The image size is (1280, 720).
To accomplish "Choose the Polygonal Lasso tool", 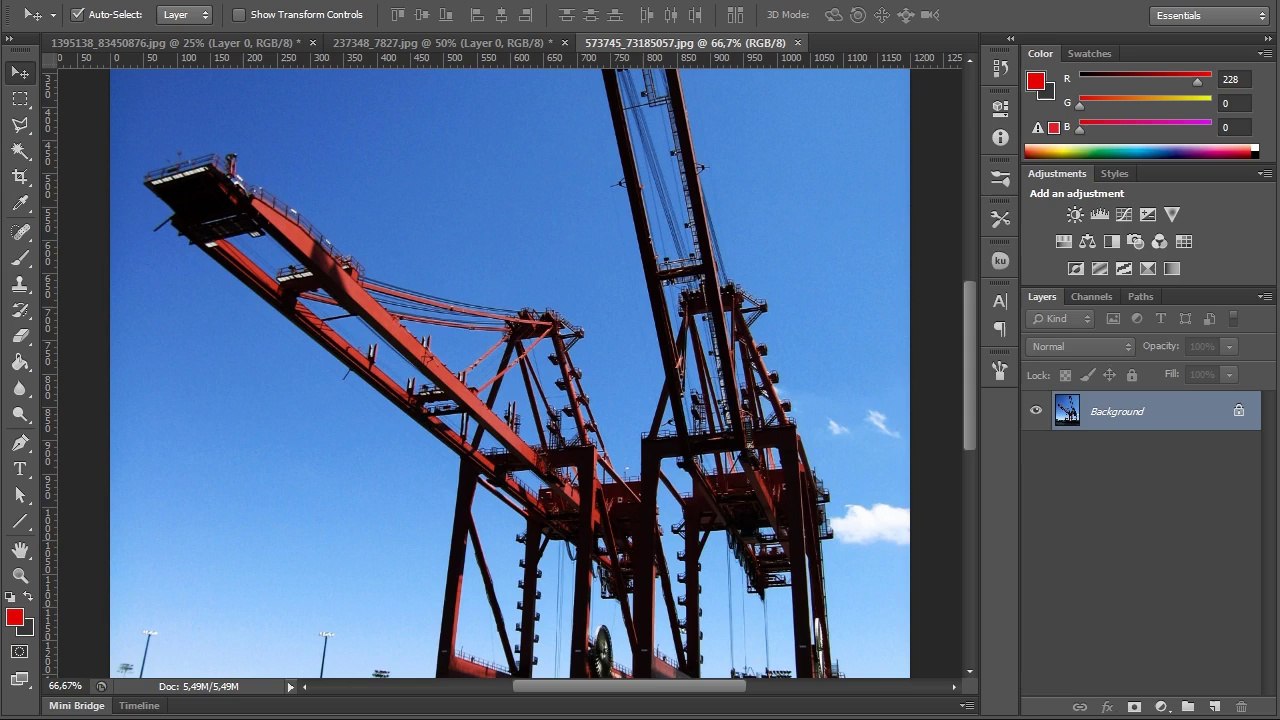I will [x=20, y=125].
